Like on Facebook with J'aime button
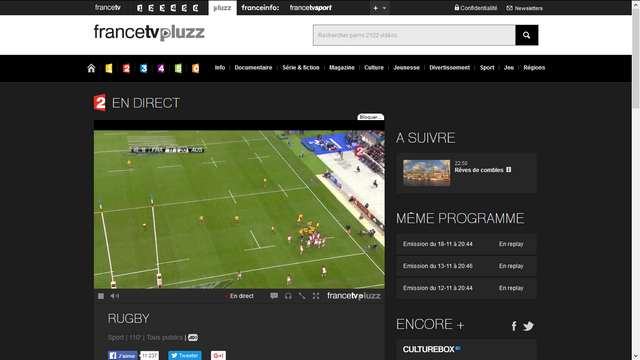This screenshot has width=640, height=360. 122,356
